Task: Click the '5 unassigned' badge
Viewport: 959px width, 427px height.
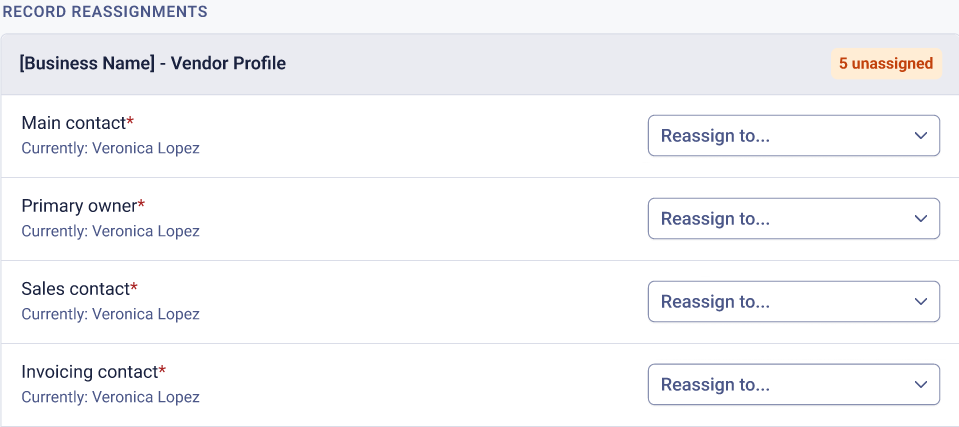Action: coord(886,64)
